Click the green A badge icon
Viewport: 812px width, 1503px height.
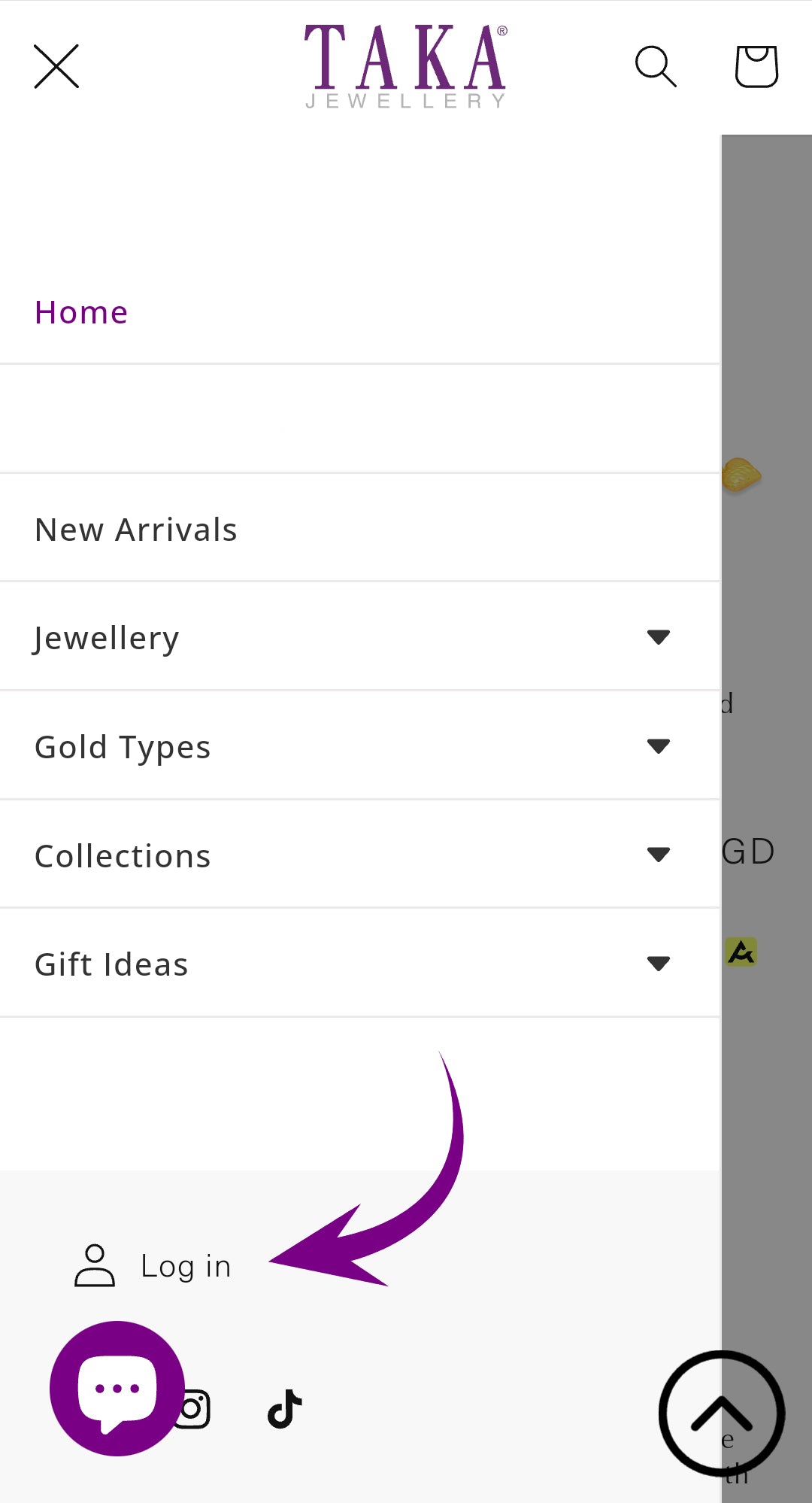[x=741, y=952]
